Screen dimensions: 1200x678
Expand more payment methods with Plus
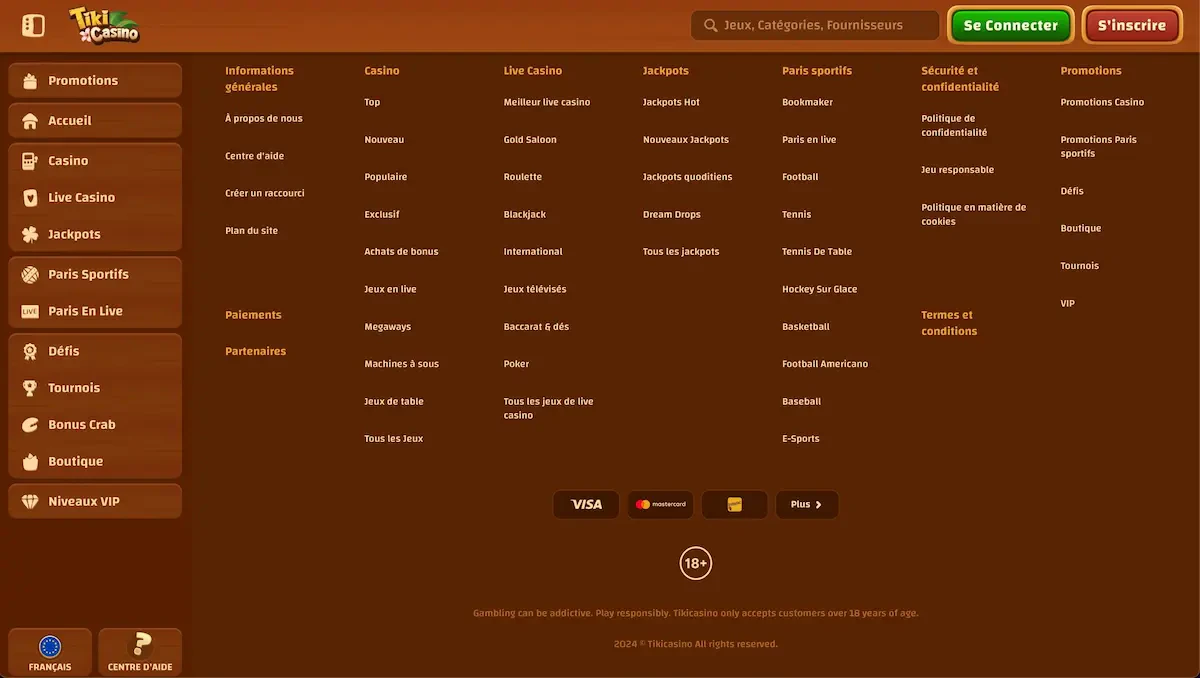(807, 505)
